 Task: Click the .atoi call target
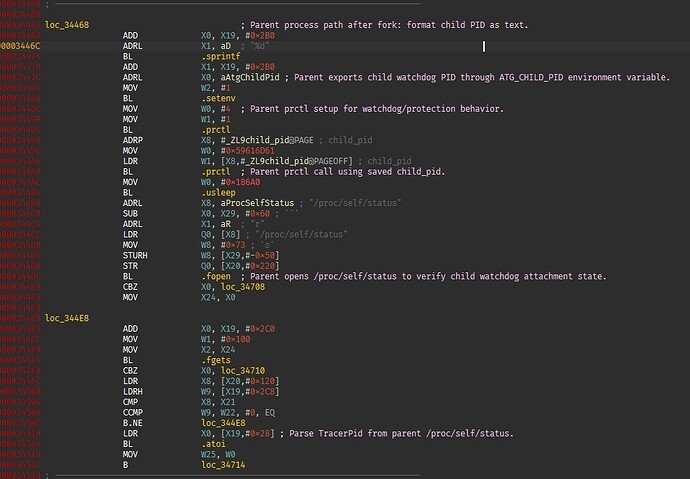tap(213, 444)
